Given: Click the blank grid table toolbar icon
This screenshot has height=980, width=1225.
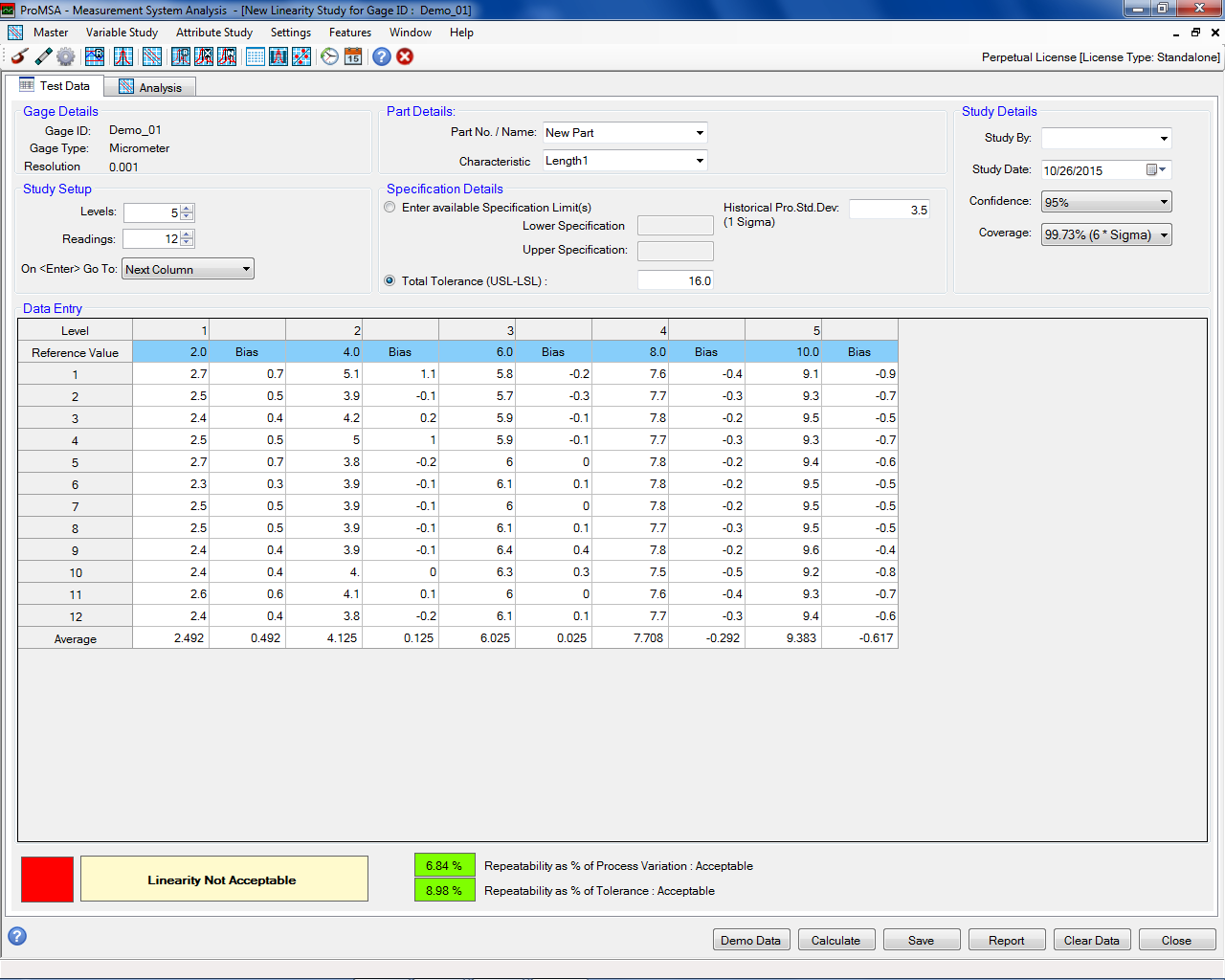Looking at the screenshot, I should click(256, 56).
